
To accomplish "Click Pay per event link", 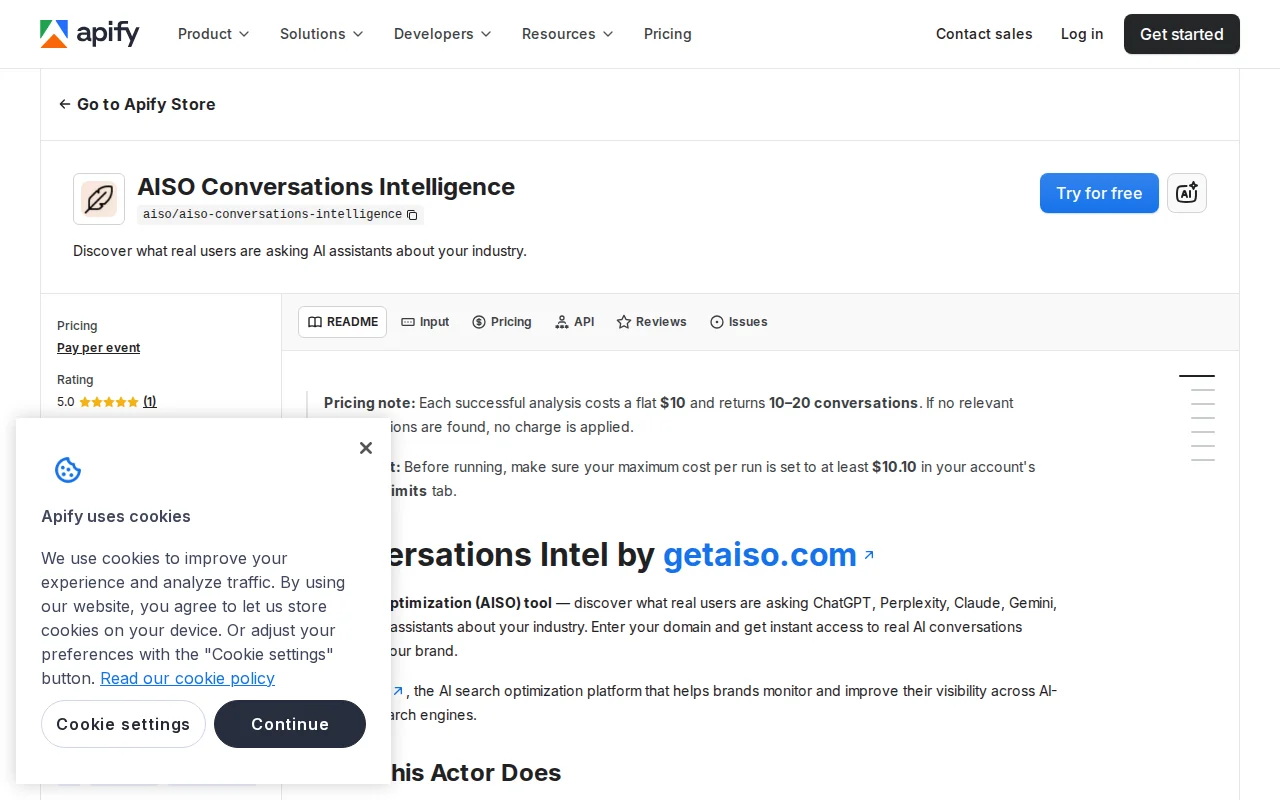I will coord(99,348).
